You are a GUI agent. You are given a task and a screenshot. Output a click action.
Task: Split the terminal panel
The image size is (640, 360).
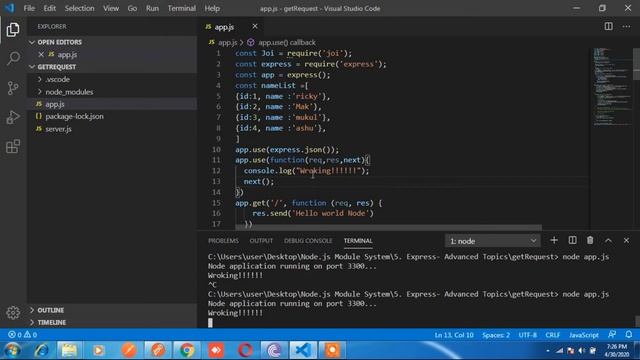572,240
